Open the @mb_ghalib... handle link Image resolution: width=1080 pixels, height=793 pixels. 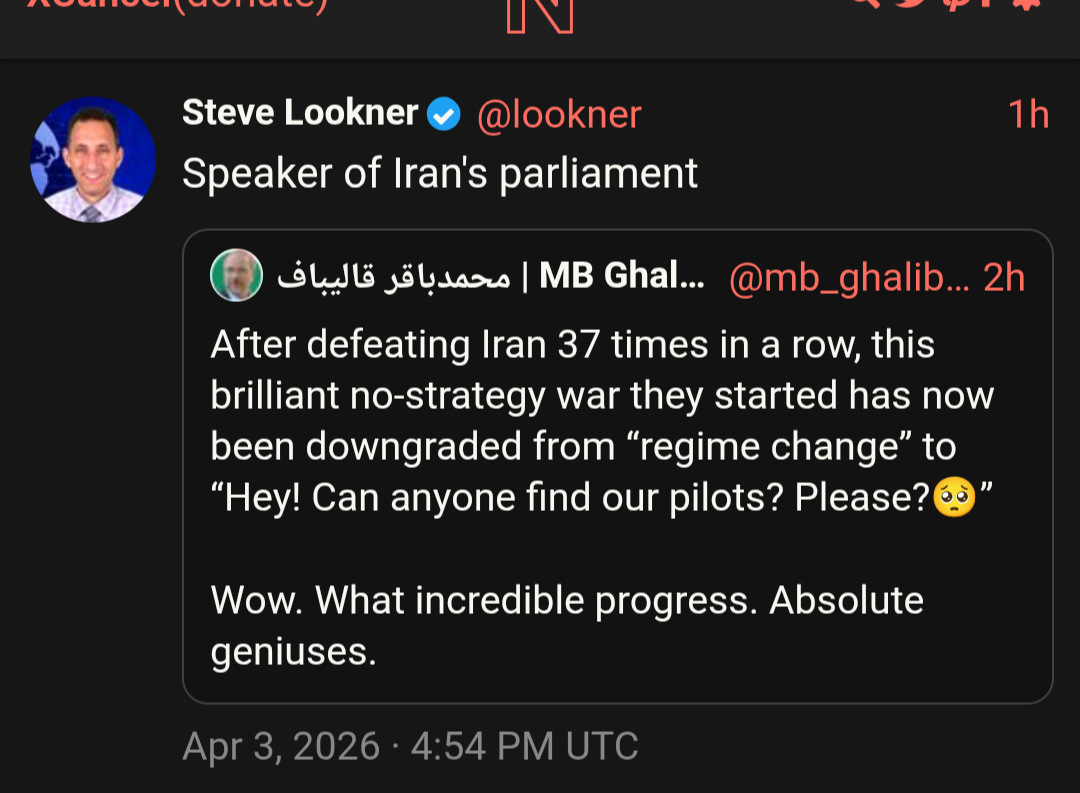pos(850,278)
